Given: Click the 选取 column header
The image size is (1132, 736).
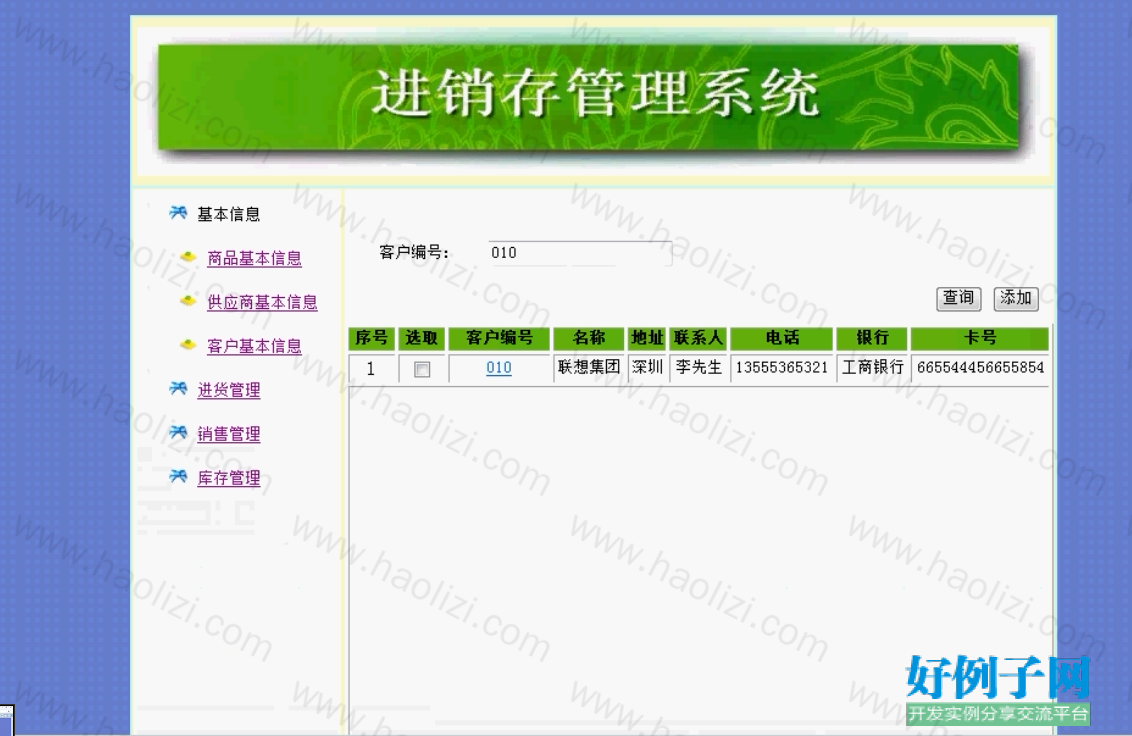Looking at the screenshot, I should pos(422,338).
